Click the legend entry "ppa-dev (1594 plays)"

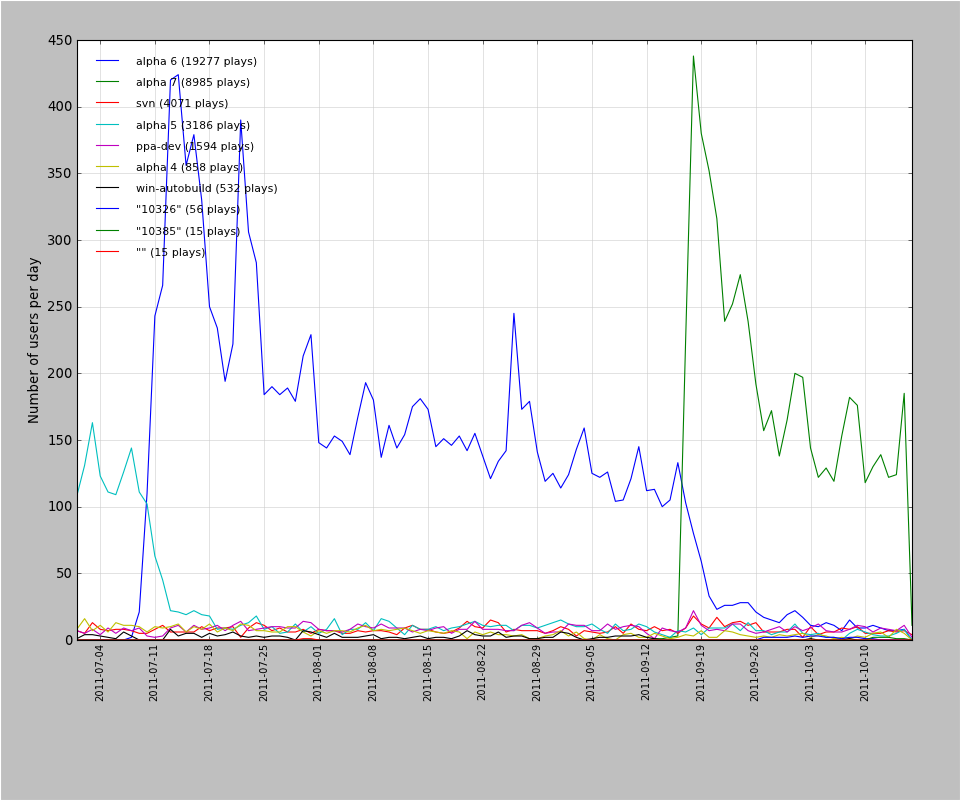195,146
